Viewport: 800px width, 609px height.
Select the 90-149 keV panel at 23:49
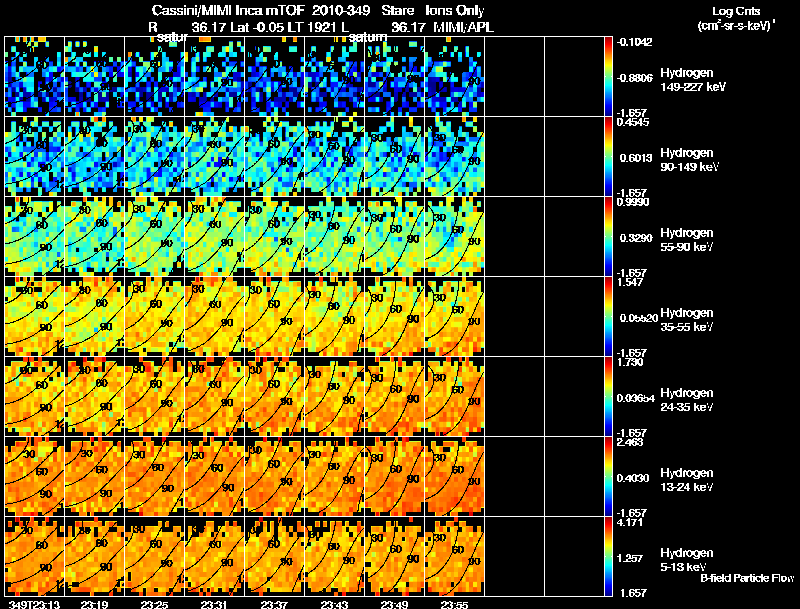click(394, 157)
